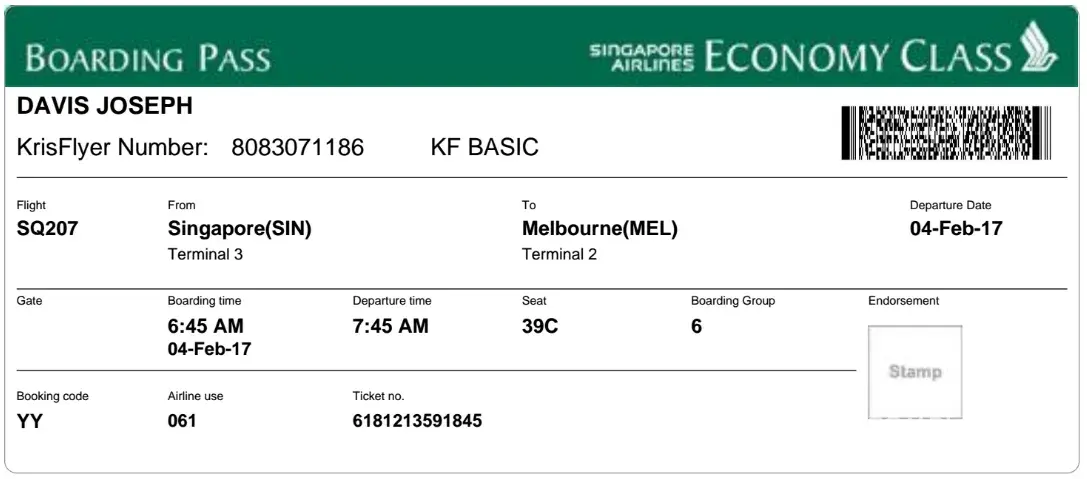
Task: Click the departure date 04-Feb-17
Action: 955,229
